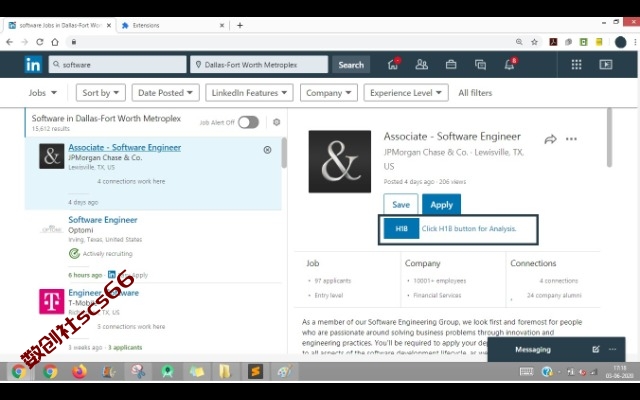Click the Dallas-Fort Worth Metroplex location field
The height and width of the screenshot is (400, 640).
pyautogui.click(x=259, y=65)
